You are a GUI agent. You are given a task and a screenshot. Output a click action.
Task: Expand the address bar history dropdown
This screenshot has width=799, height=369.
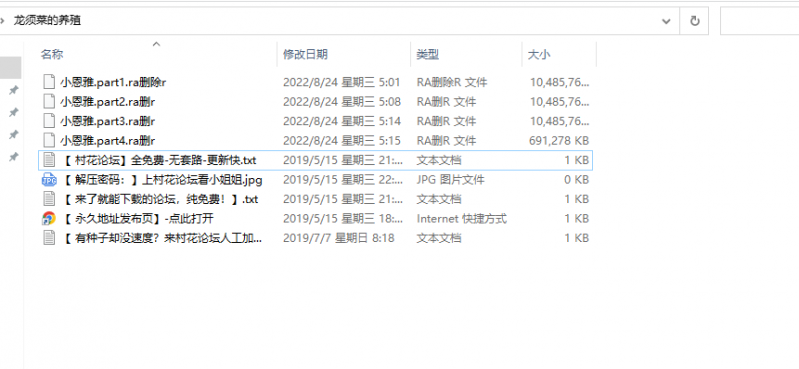tap(666, 21)
